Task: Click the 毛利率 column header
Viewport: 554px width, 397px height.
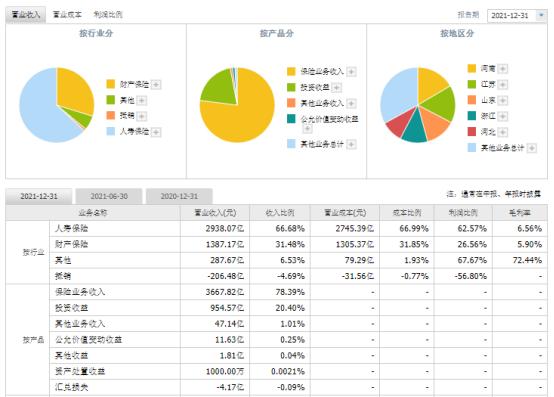Action: pyautogui.click(x=520, y=213)
